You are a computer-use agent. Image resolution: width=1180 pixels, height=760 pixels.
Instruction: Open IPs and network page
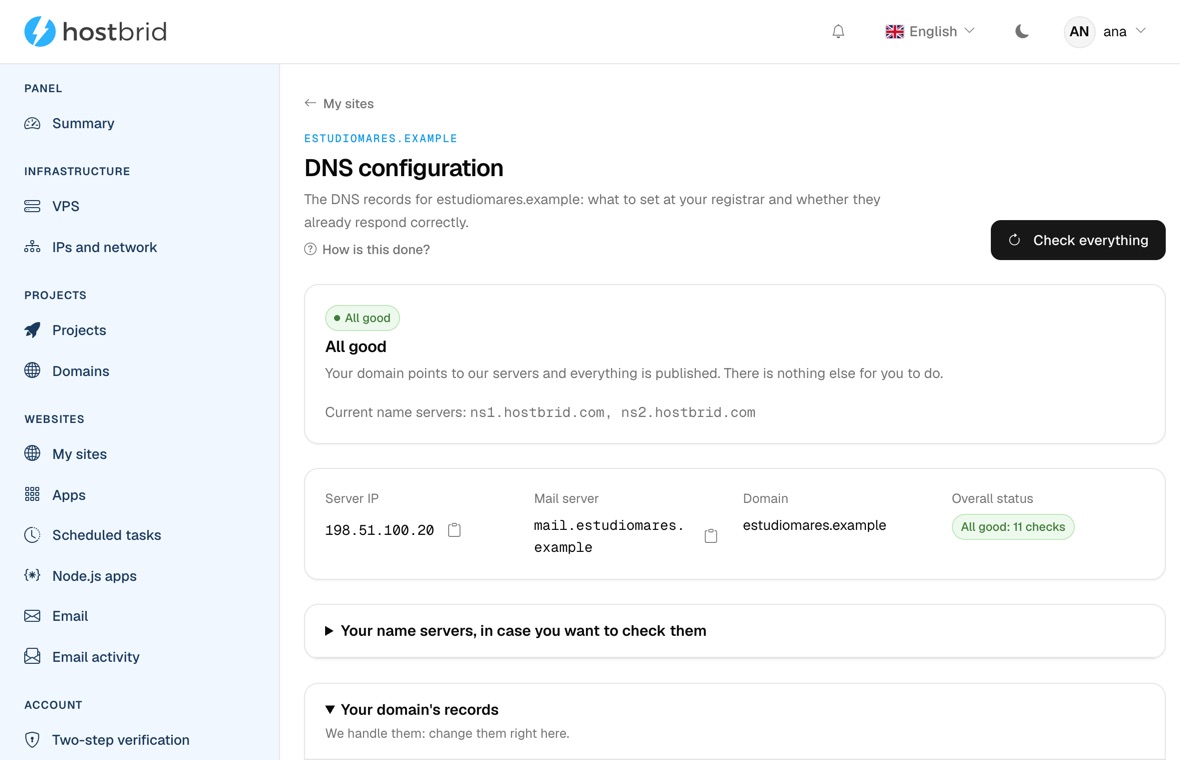pos(105,247)
